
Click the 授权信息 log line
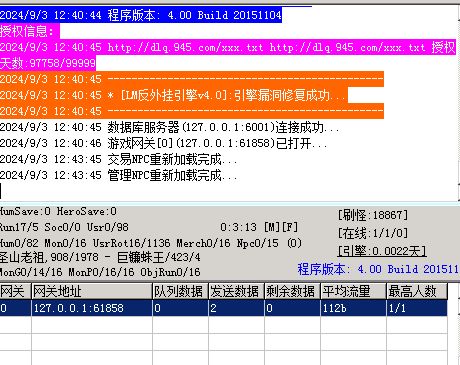pyautogui.click(x=30, y=31)
